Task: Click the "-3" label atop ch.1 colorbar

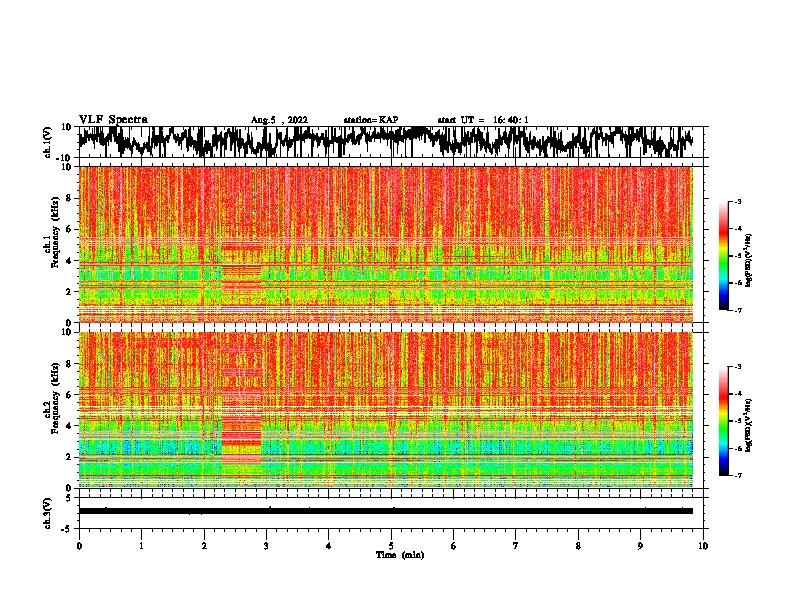Action: pyautogui.click(x=738, y=201)
